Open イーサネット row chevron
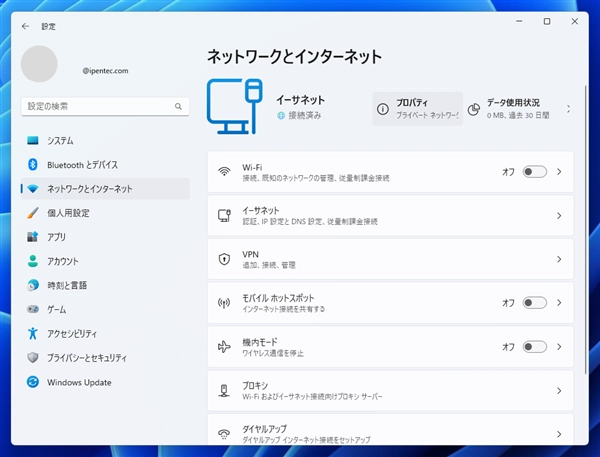This screenshot has height=457, width=600. pos(559,216)
